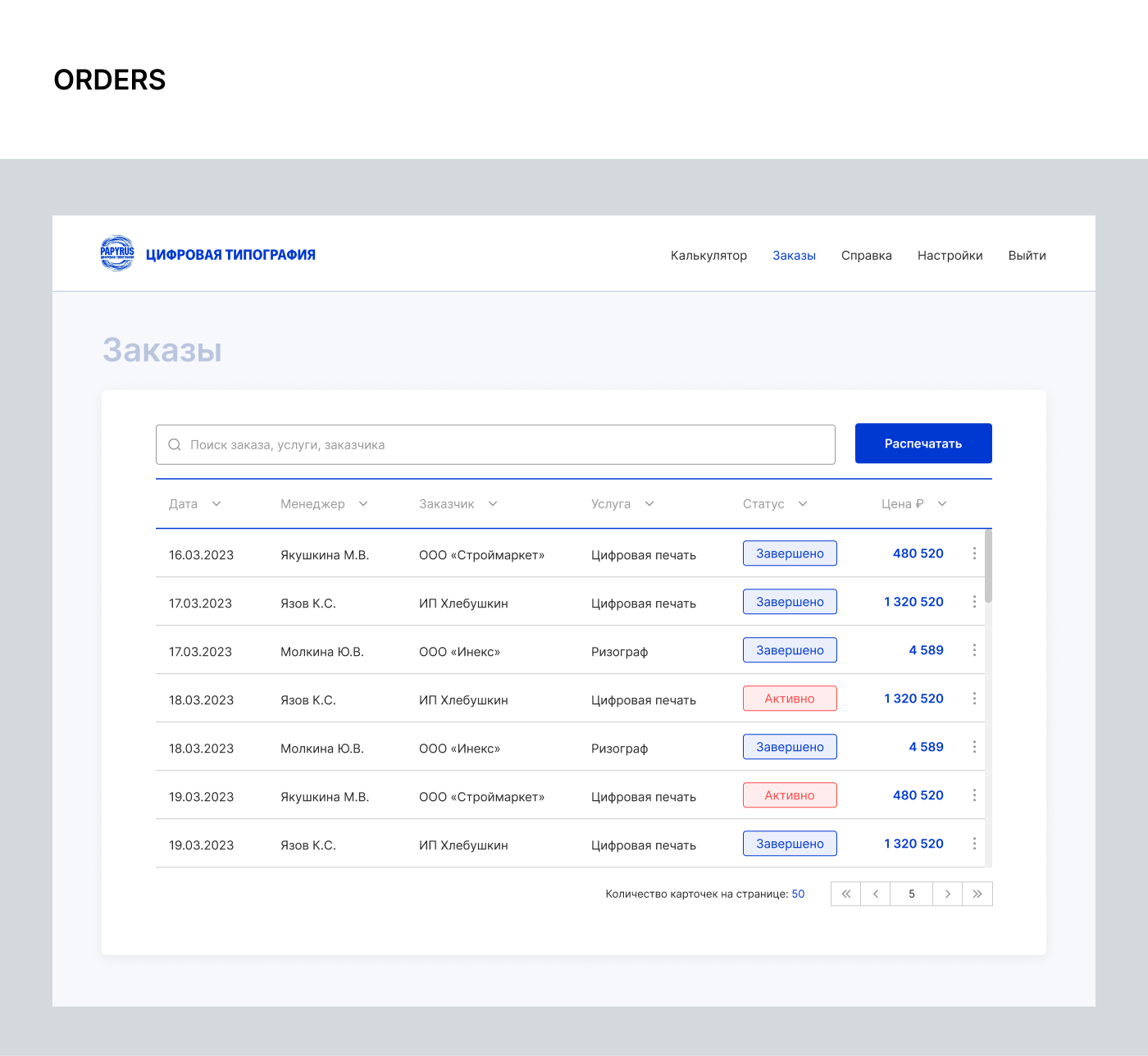This screenshot has width=1148, height=1056.
Task: Go to the next page arrow
Action: 948,894
